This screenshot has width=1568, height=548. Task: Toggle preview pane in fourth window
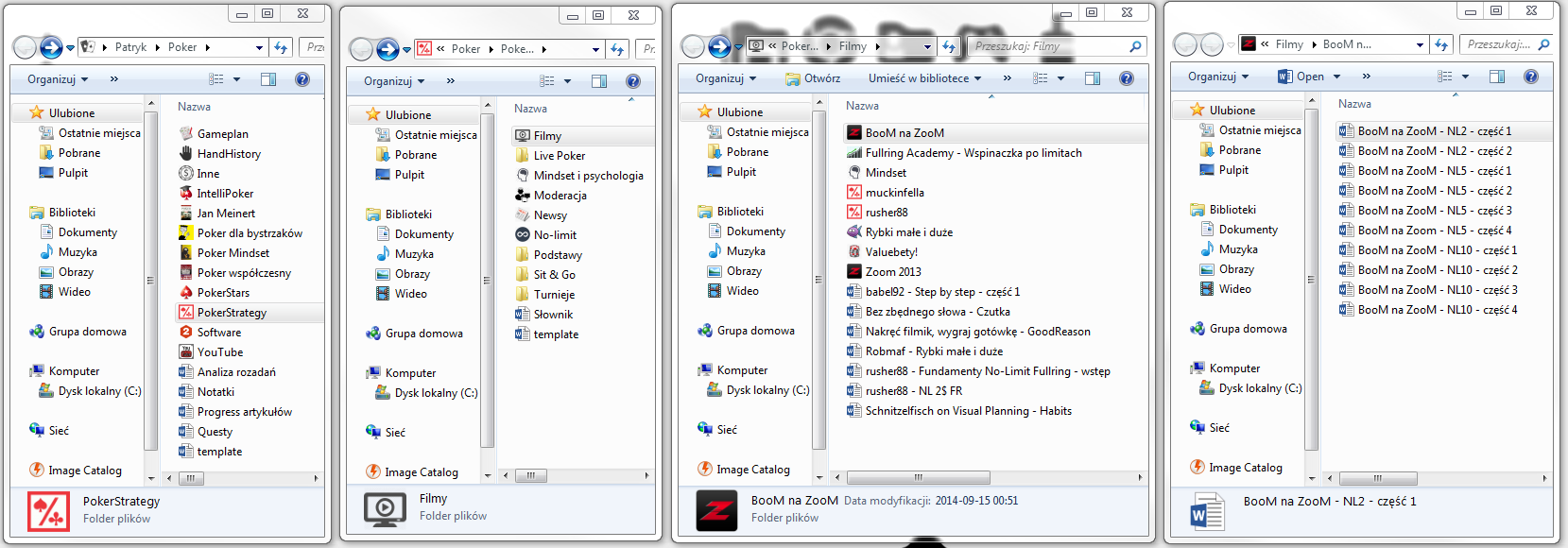pyautogui.click(x=1497, y=77)
